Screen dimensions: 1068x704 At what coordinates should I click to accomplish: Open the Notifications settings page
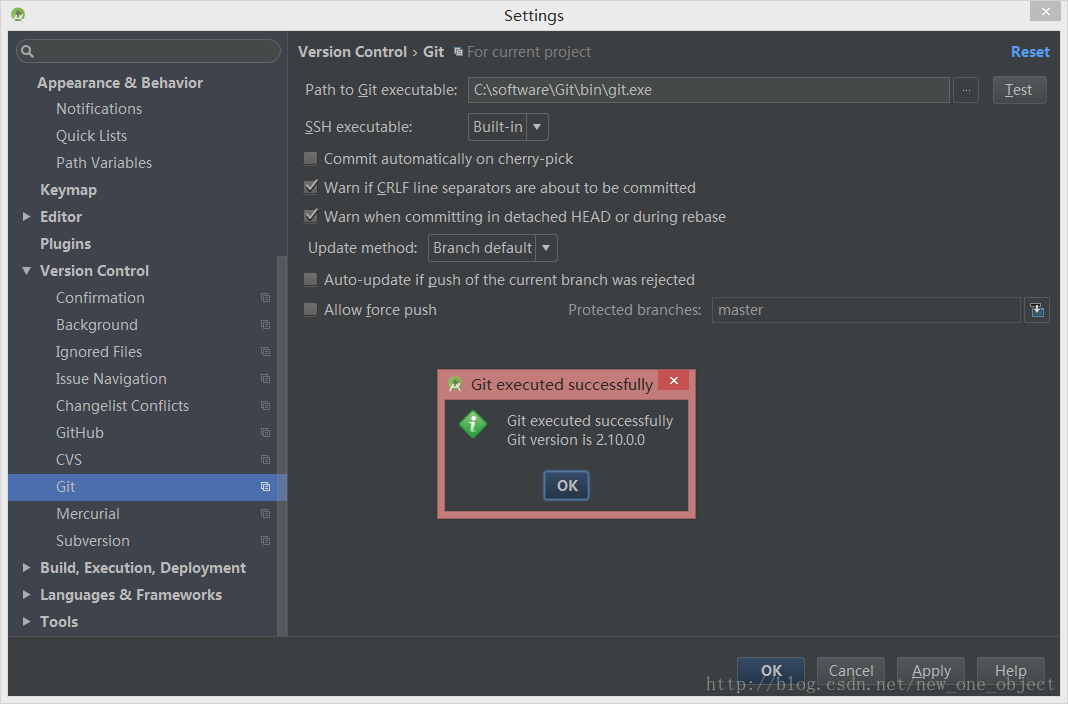click(99, 109)
